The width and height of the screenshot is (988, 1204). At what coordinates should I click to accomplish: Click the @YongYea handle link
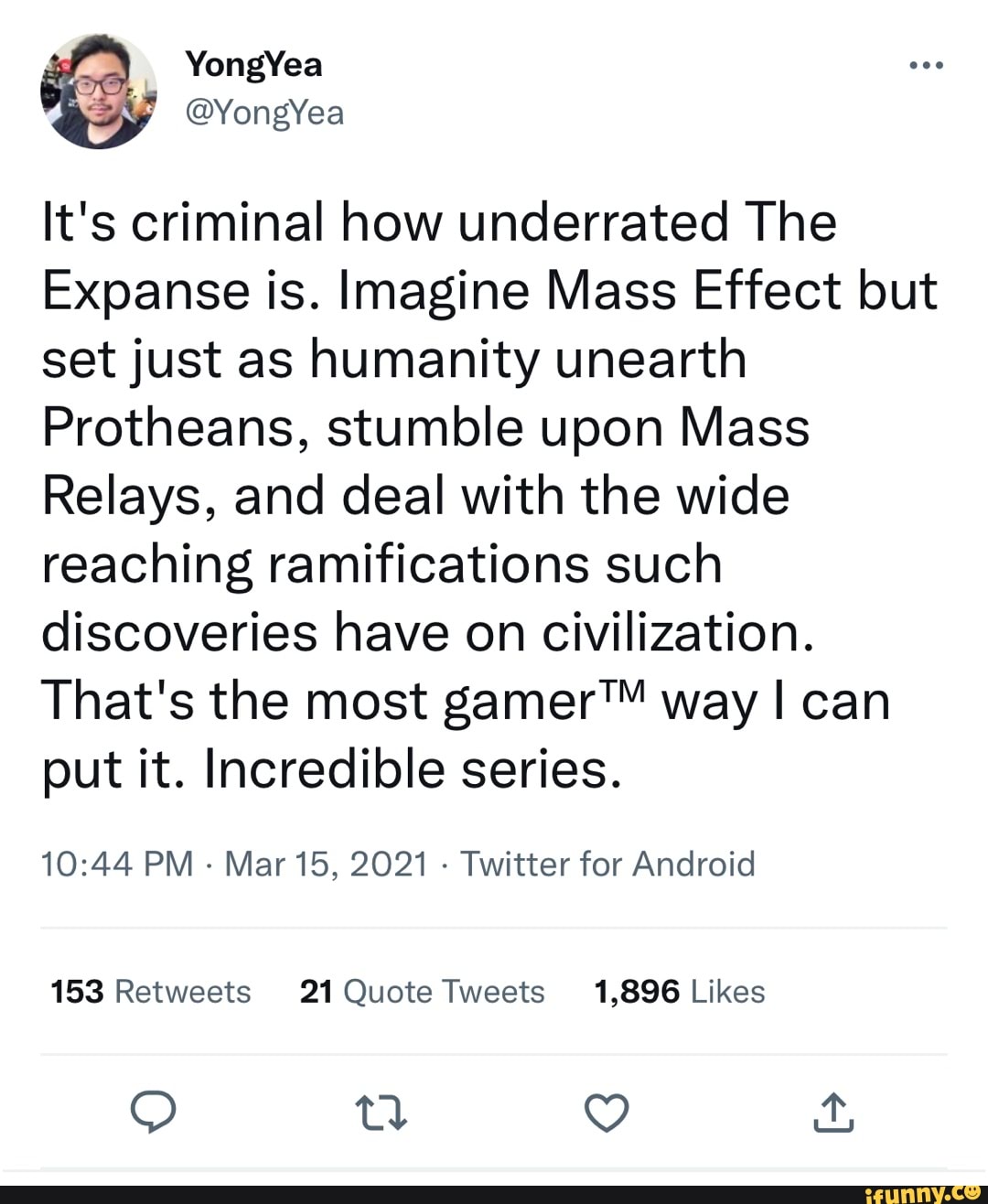pos(265,112)
